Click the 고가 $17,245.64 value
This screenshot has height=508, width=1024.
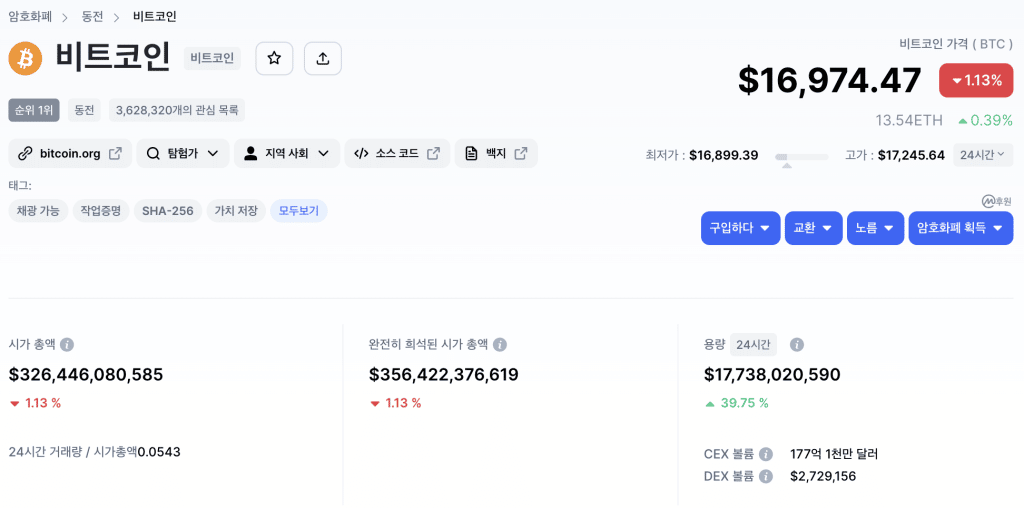911,155
